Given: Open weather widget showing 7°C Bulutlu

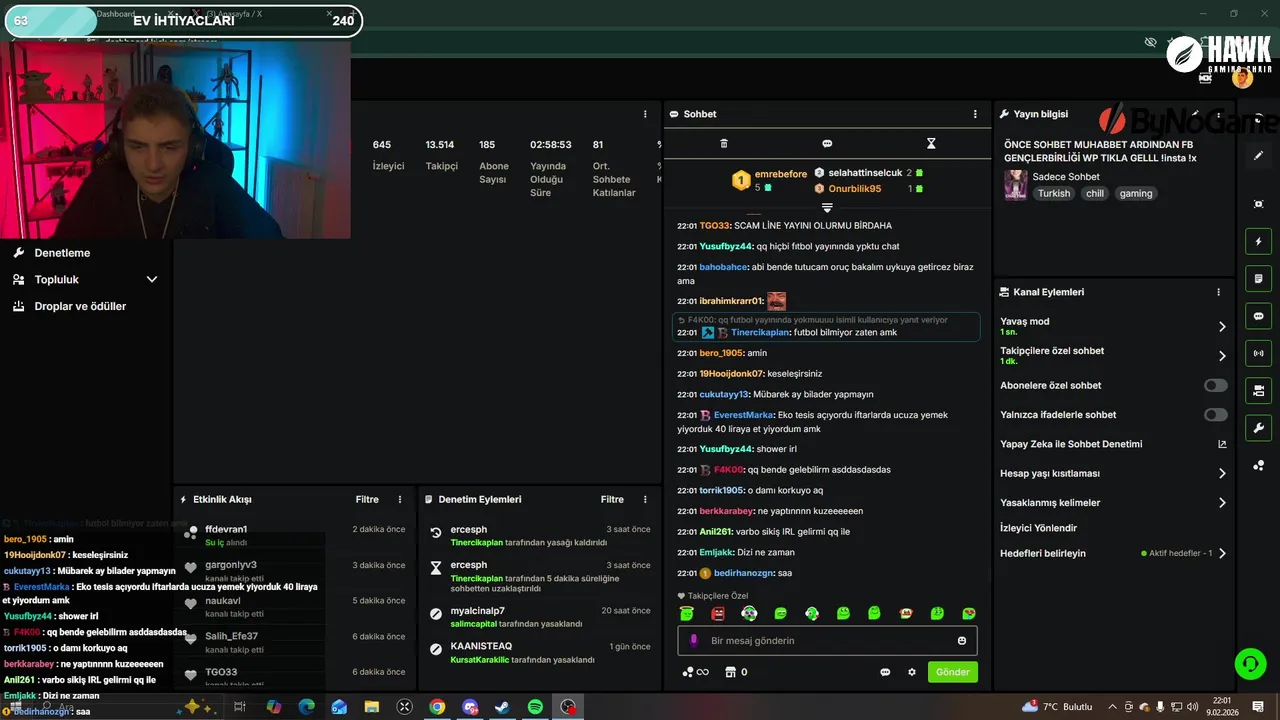Looking at the screenshot, I should pyautogui.click(x=1057, y=707).
